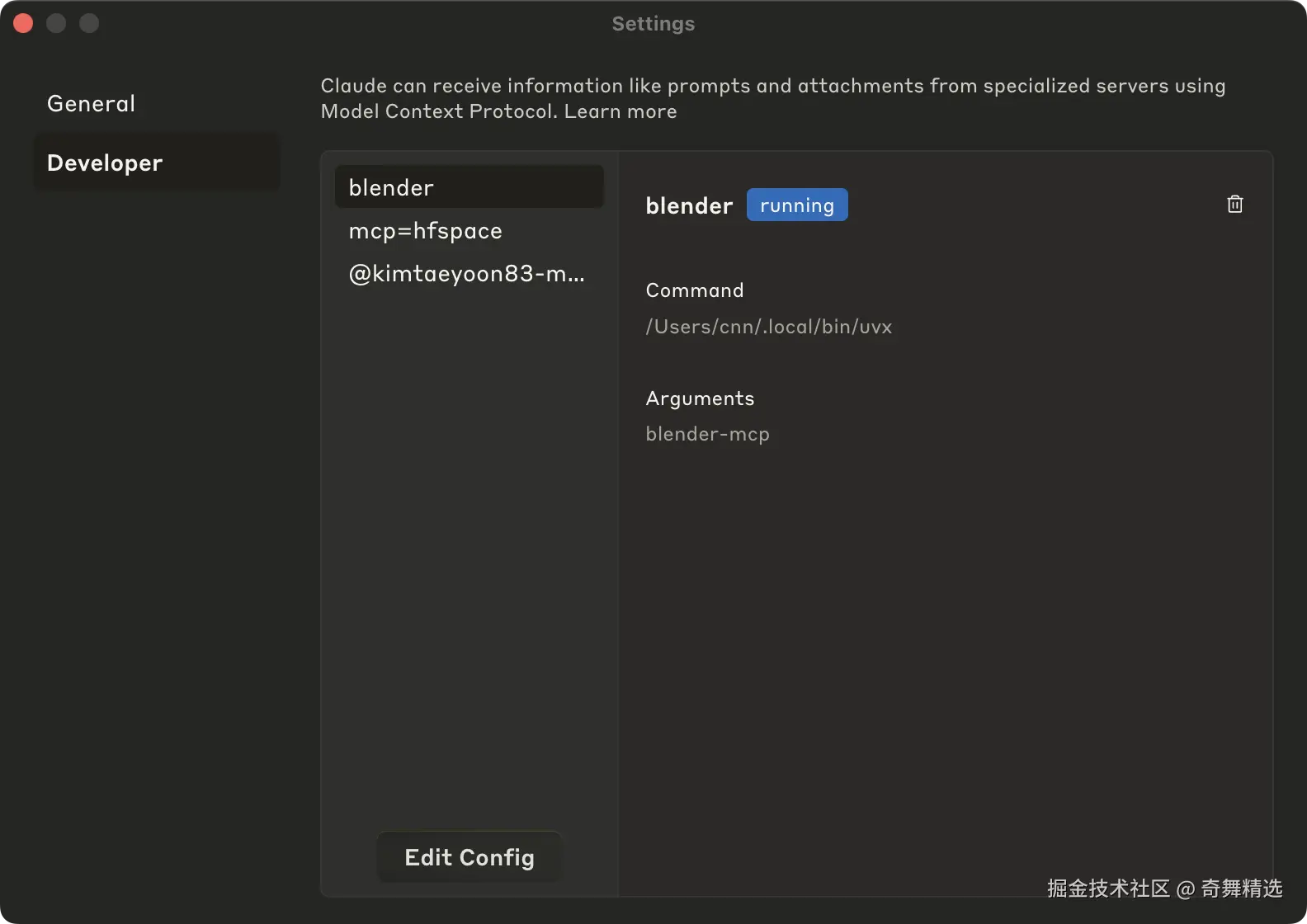Image resolution: width=1307 pixels, height=924 pixels.
Task: Click the /Users/cnn/.local/bin/uvx command path
Action: (768, 327)
